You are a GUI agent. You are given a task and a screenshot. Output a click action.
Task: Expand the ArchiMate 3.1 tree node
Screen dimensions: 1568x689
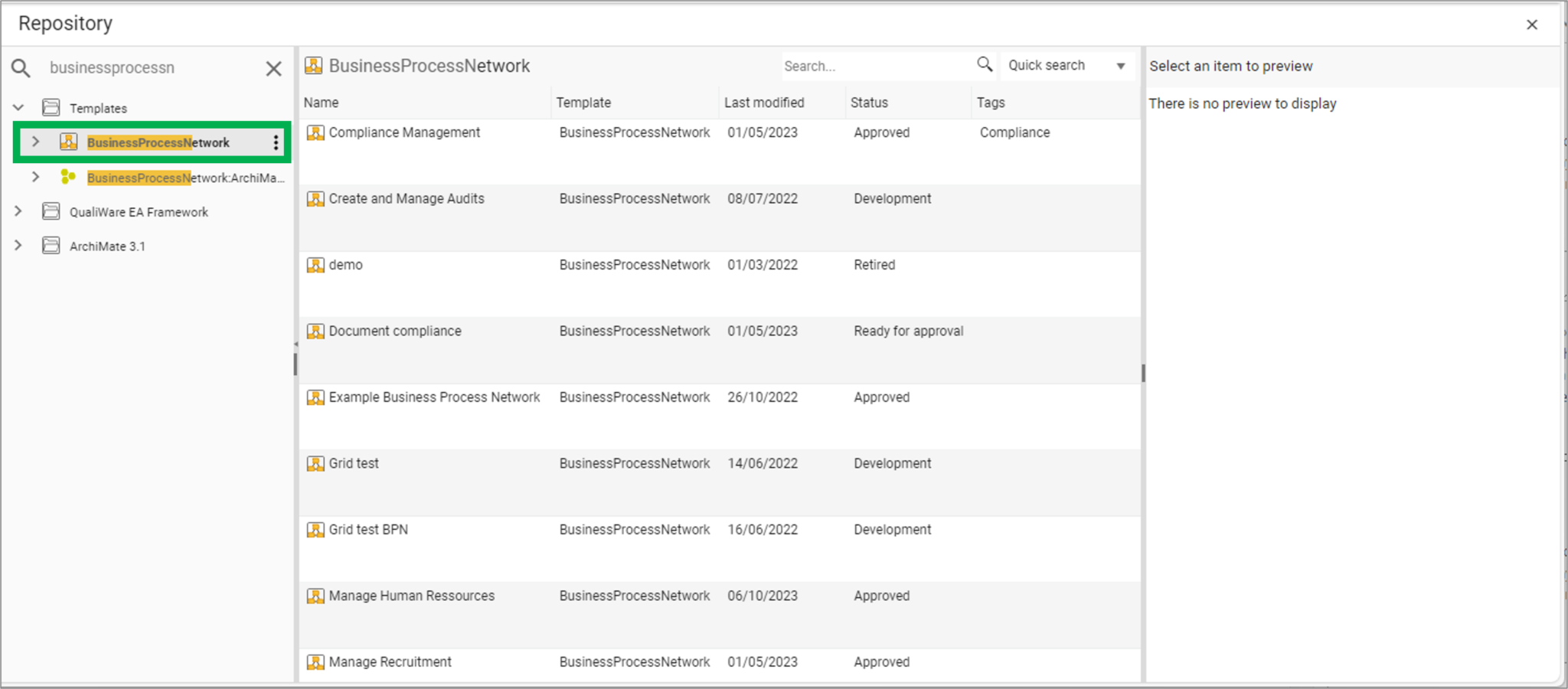18,246
